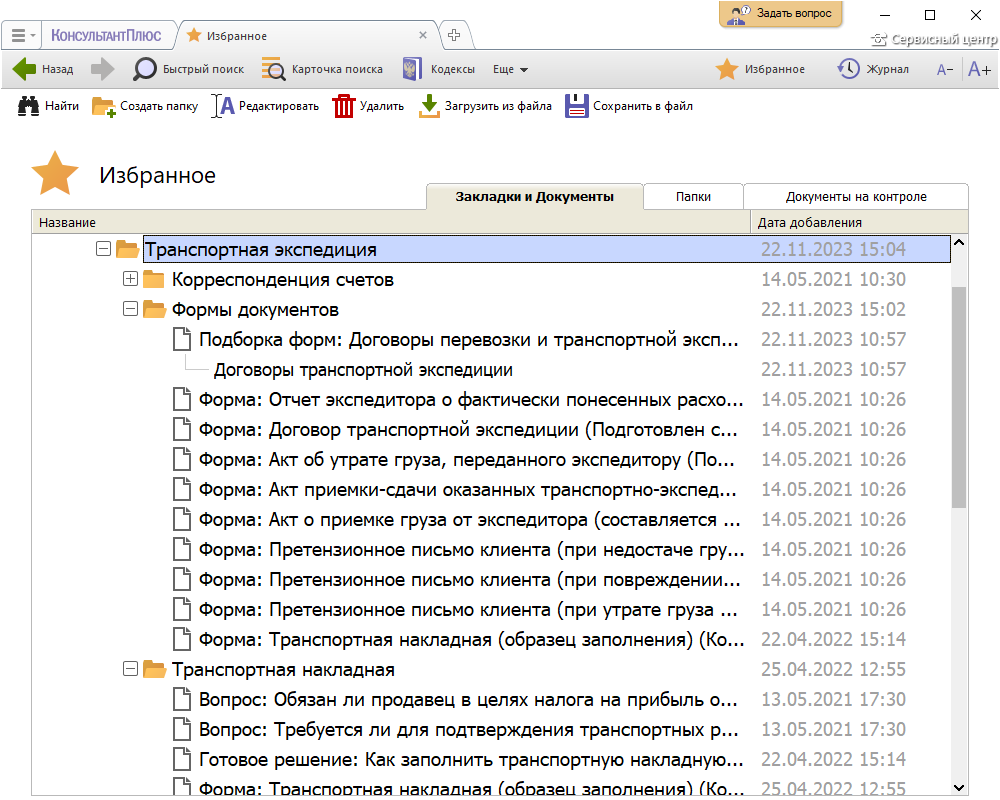Expand the Корреспонденция счетов folder
The image size is (1000, 800).
click(130, 279)
